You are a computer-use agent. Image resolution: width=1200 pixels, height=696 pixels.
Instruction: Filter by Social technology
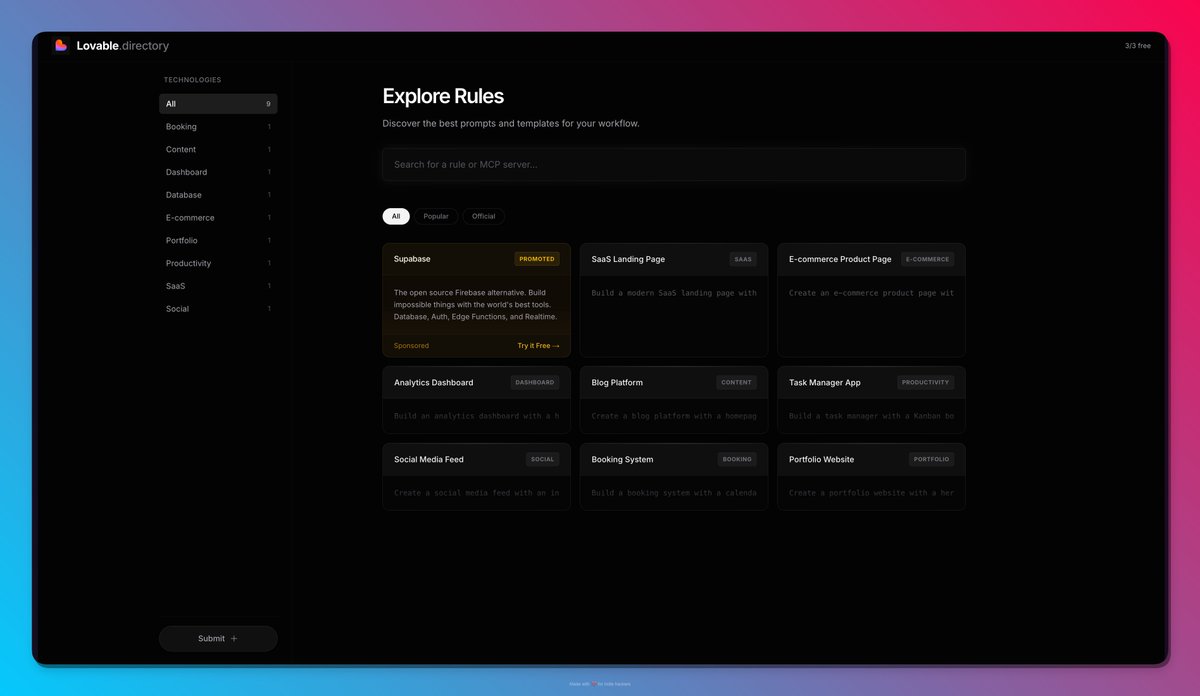218,309
